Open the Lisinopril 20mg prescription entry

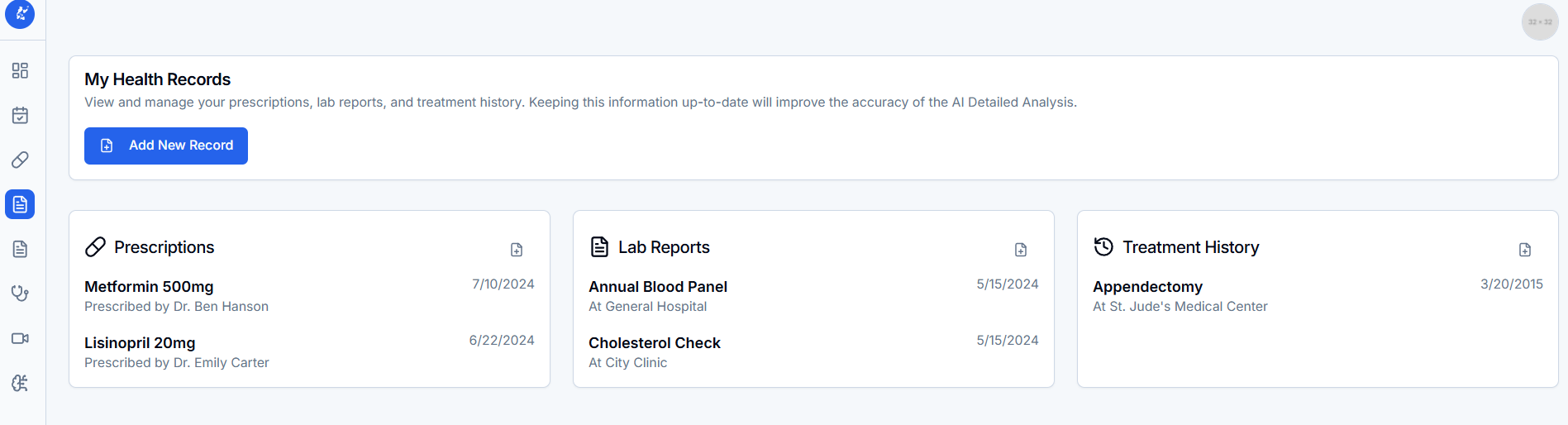click(x=140, y=343)
